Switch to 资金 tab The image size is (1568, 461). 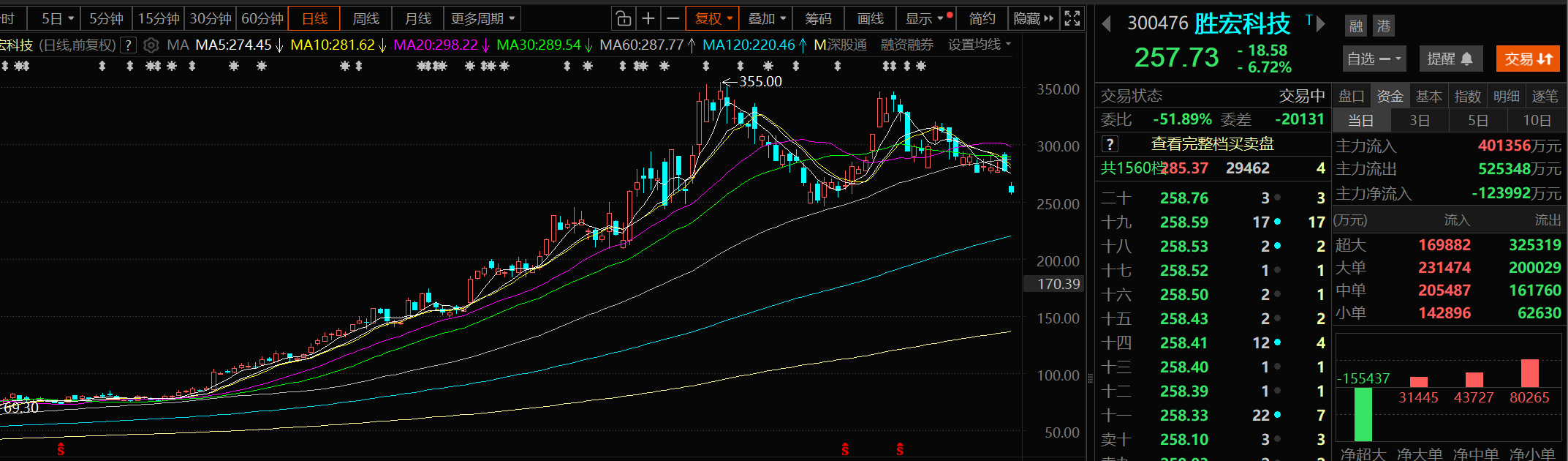coord(1390,96)
